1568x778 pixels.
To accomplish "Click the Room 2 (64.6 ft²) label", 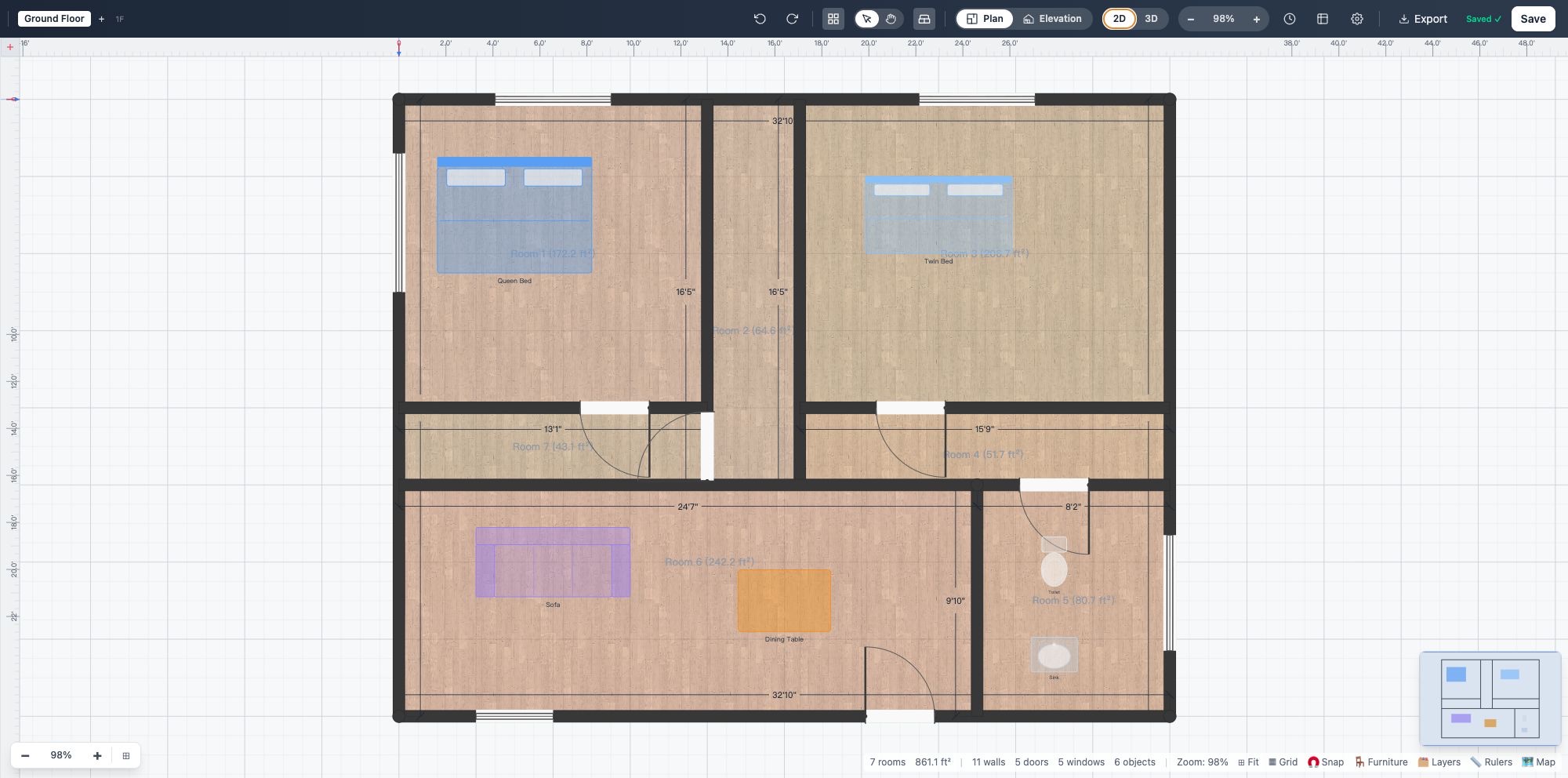I will (753, 331).
